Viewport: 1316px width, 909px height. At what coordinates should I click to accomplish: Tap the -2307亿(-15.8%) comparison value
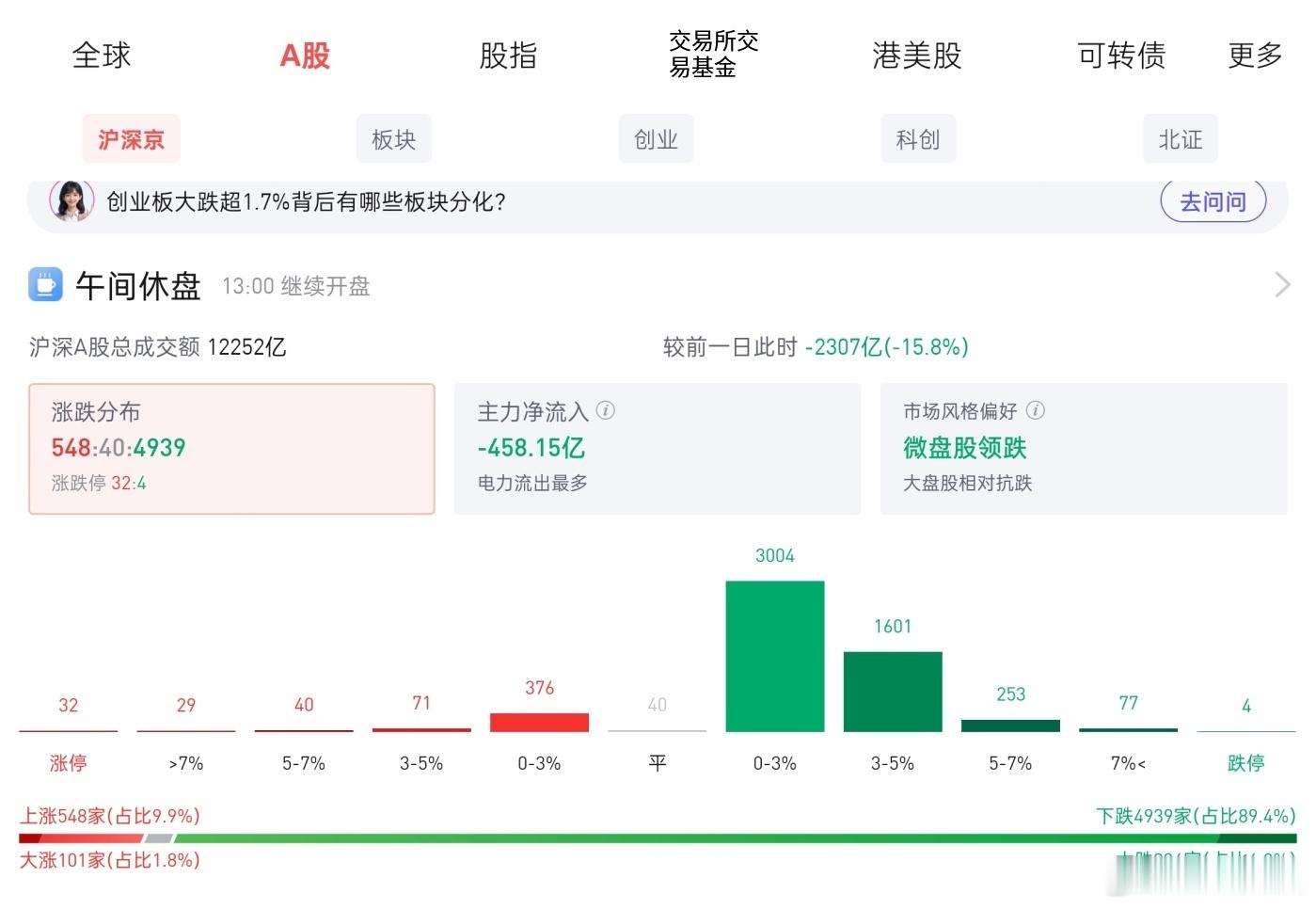886,347
